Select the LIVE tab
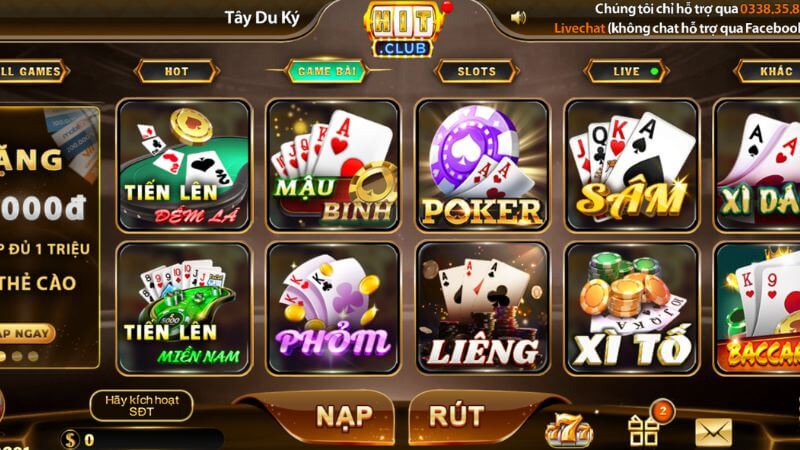Viewport: 800px width, 450px height. [x=626, y=71]
